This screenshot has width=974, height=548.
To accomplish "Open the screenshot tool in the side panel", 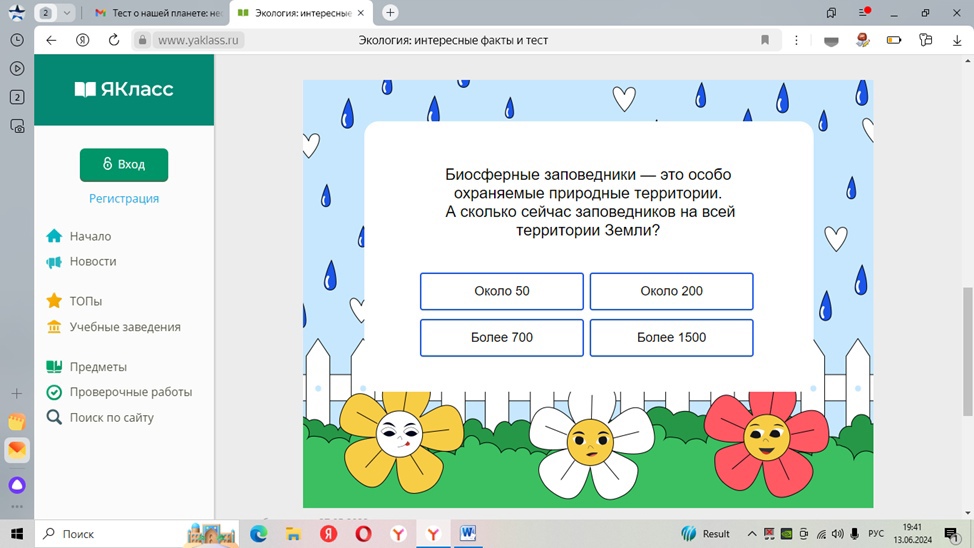I will [17, 126].
